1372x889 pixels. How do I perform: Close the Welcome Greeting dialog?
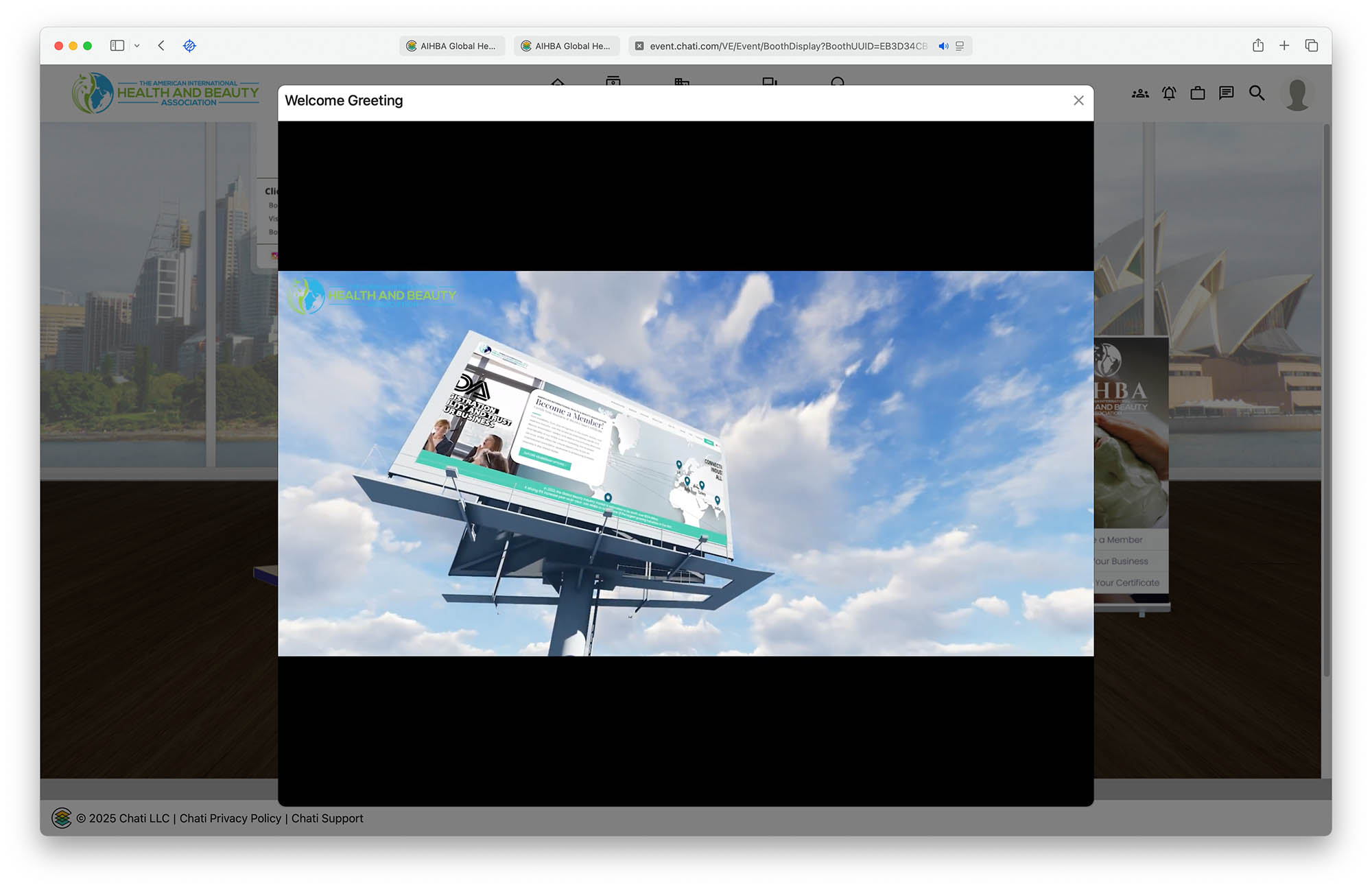point(1078,101)
